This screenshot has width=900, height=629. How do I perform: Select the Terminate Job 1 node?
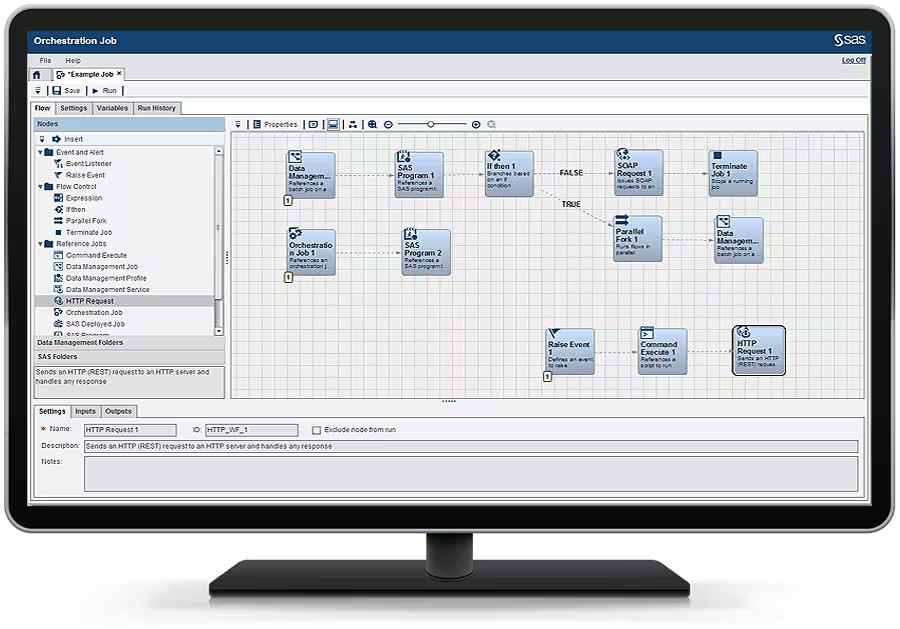tap(733, 173)
